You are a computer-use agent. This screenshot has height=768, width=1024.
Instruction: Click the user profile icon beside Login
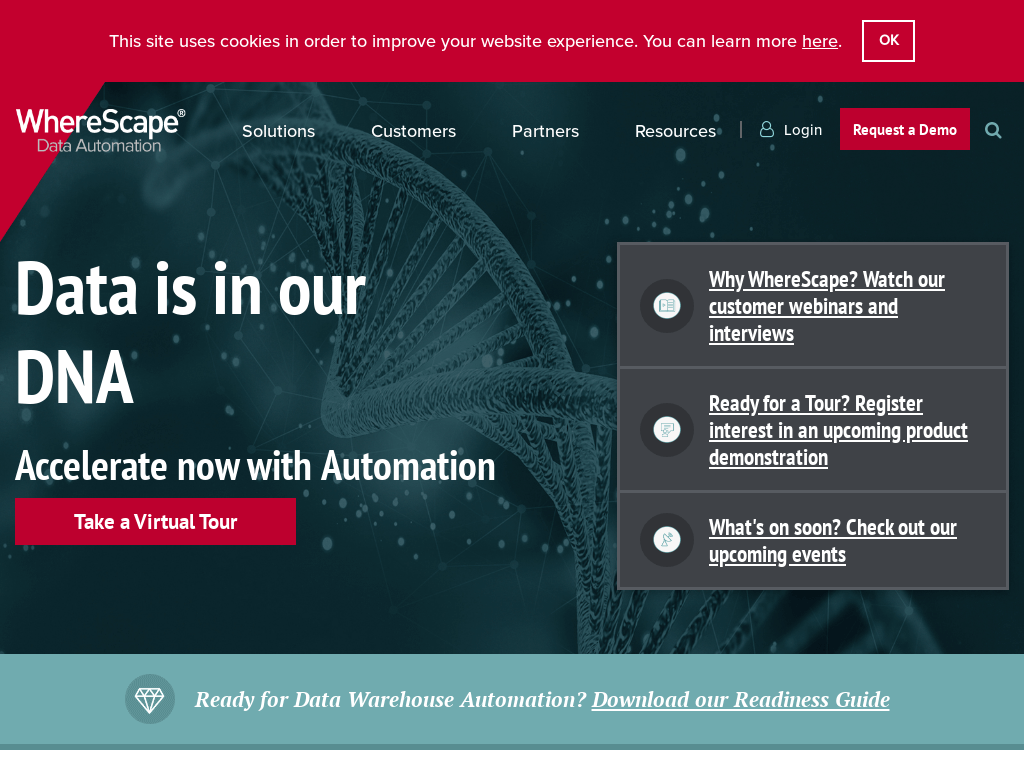(767, 129)
